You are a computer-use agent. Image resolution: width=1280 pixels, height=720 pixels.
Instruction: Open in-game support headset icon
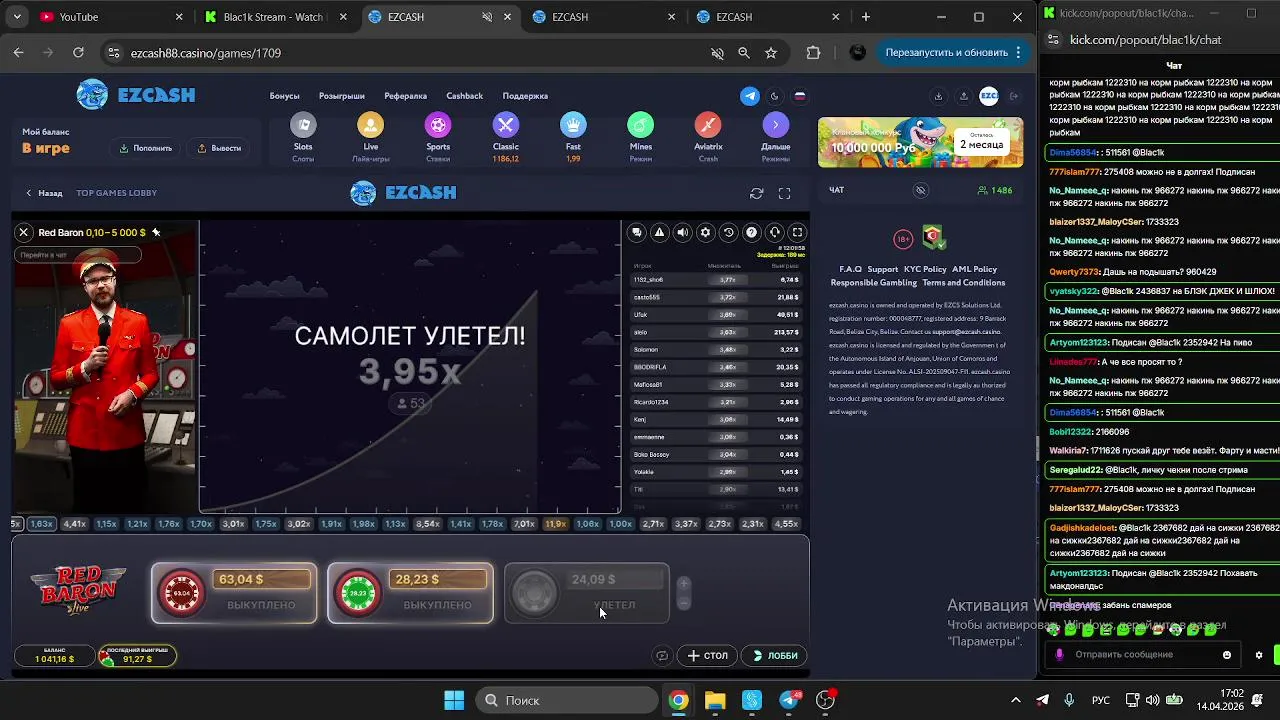(774, 232)
